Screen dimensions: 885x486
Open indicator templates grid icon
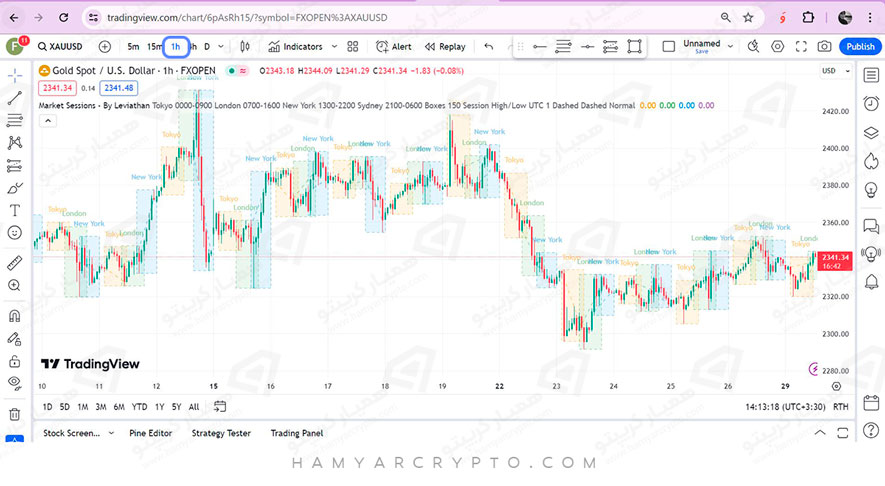point(353,46)
